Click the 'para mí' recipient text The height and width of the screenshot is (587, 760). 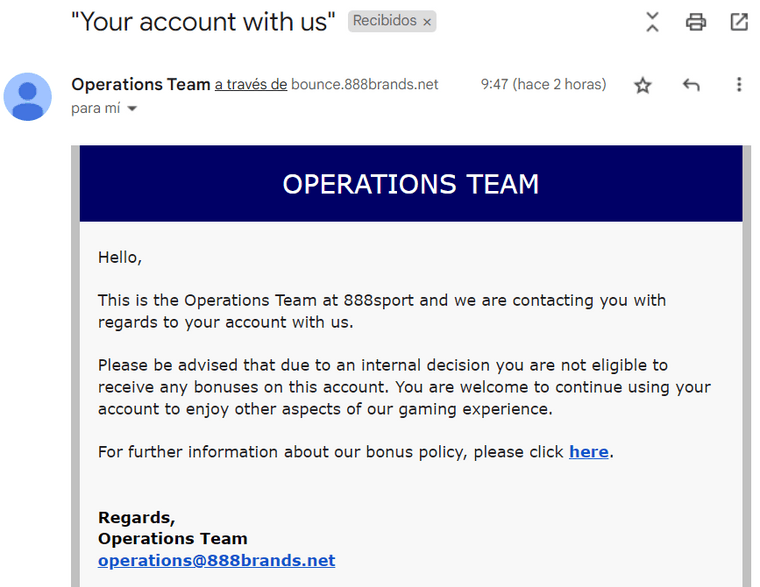[95, 108]
